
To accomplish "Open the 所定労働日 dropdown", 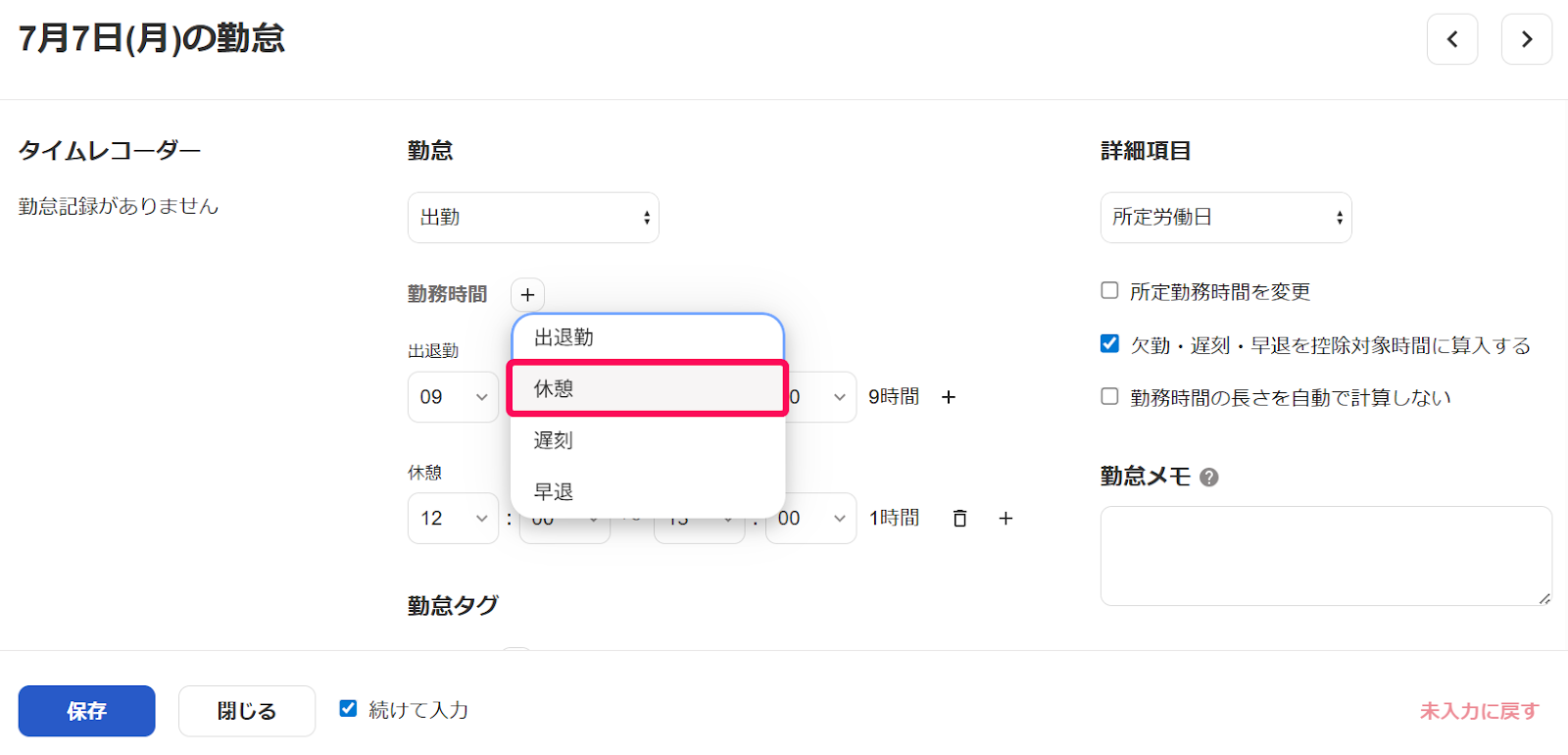I will (x=1226, y=218).
